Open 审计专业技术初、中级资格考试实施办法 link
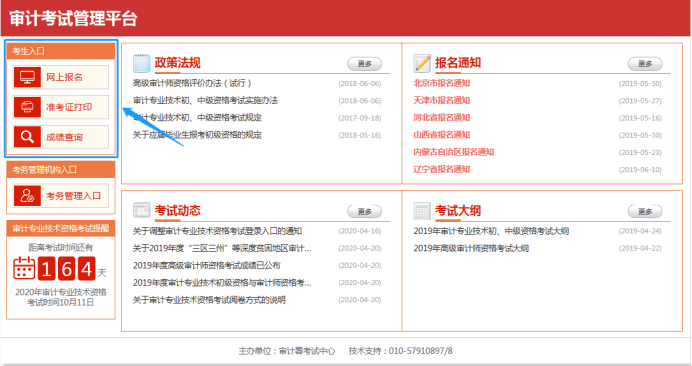The image size is (692, 366). pos(205,100)
